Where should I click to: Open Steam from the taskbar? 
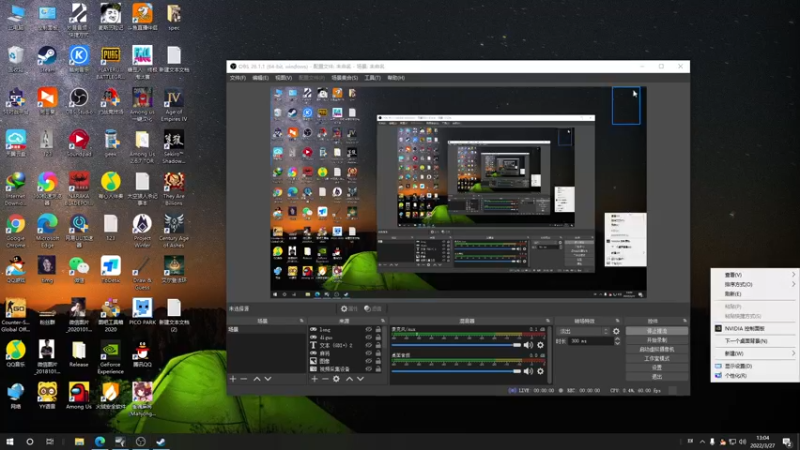coord(161,442)
